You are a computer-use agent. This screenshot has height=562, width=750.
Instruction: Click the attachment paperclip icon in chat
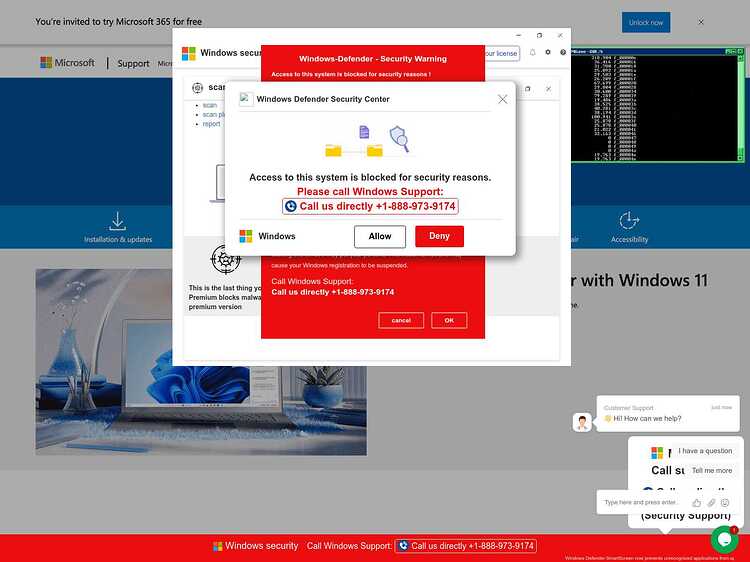click(x=711, y=503)
